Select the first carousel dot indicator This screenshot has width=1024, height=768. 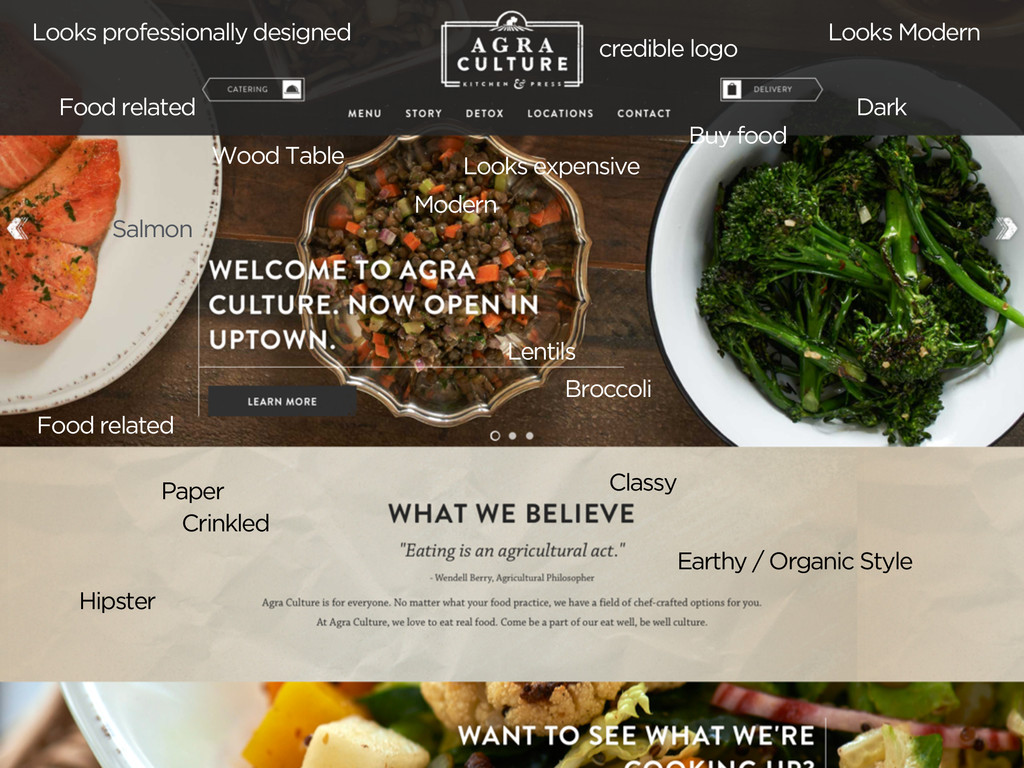(x=495, y=436)
